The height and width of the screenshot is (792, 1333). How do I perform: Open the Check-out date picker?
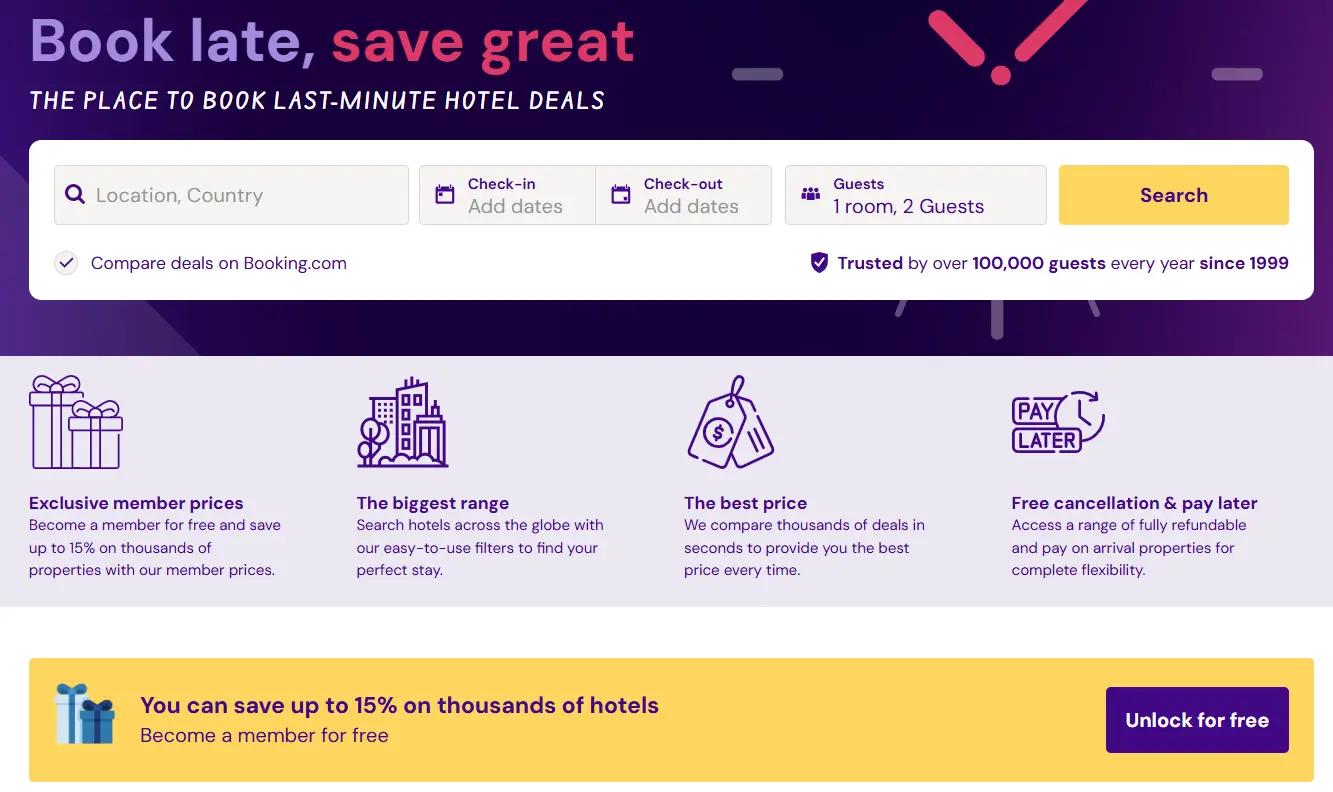coord(691,195)
